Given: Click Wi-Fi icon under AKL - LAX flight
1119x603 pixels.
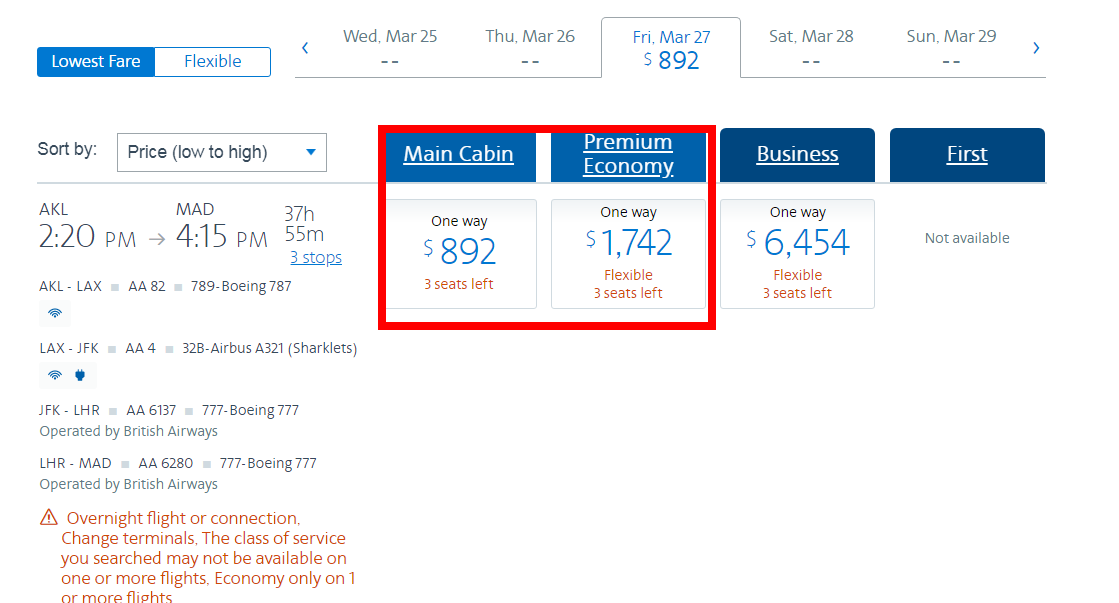Looking at the screenshot, I should coord(55,313).
